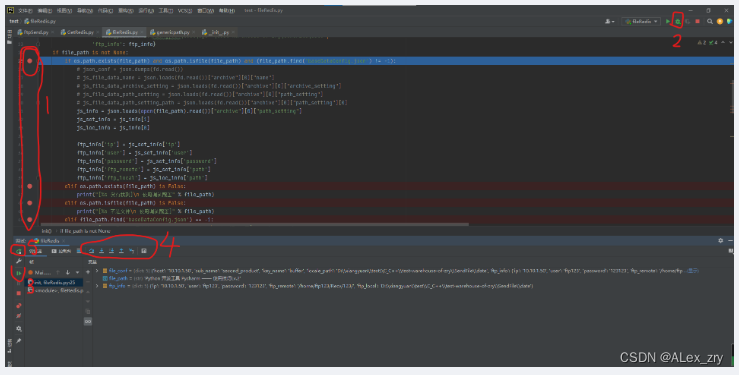
Task: Click the red stop square in debug sidebar
Action: click(x=19, y=293)
